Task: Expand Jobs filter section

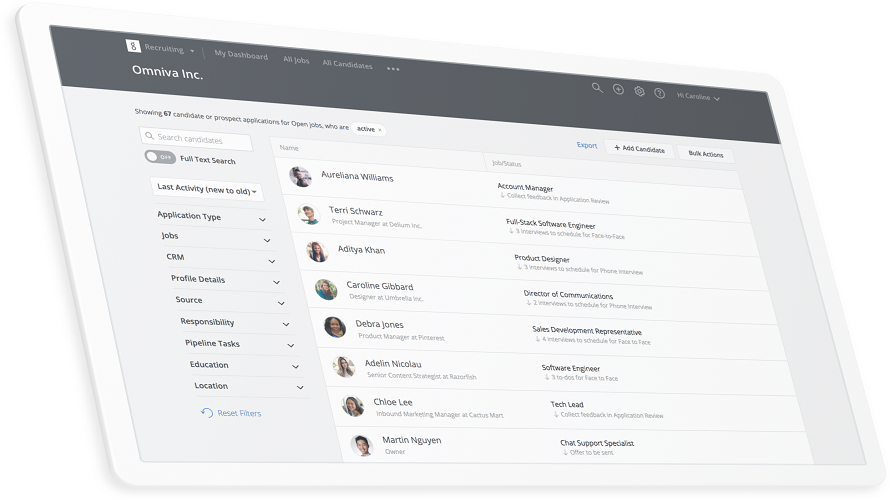Action: [216, 237]
